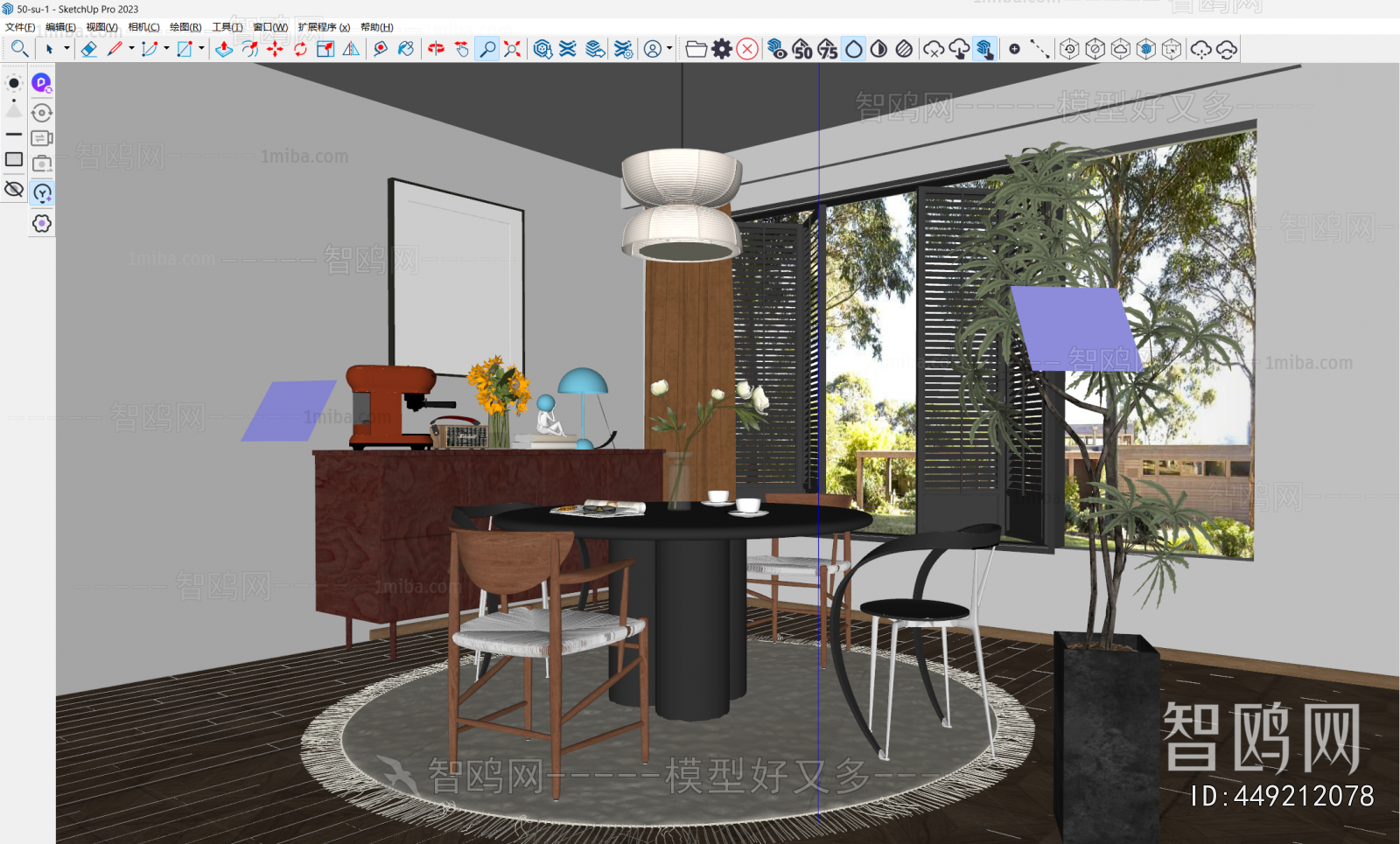
Task: Open the 3D Warehouse icon
Action: (542, 49)
